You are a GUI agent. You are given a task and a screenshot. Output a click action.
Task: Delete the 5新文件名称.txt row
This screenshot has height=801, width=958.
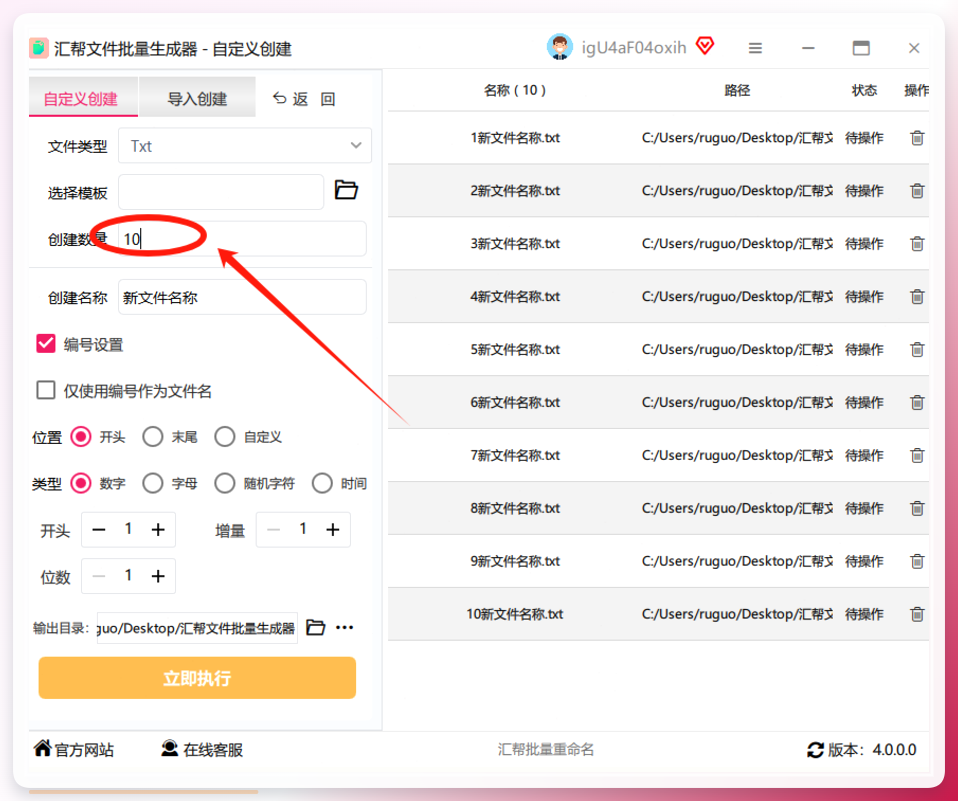[x=916, y=349]
